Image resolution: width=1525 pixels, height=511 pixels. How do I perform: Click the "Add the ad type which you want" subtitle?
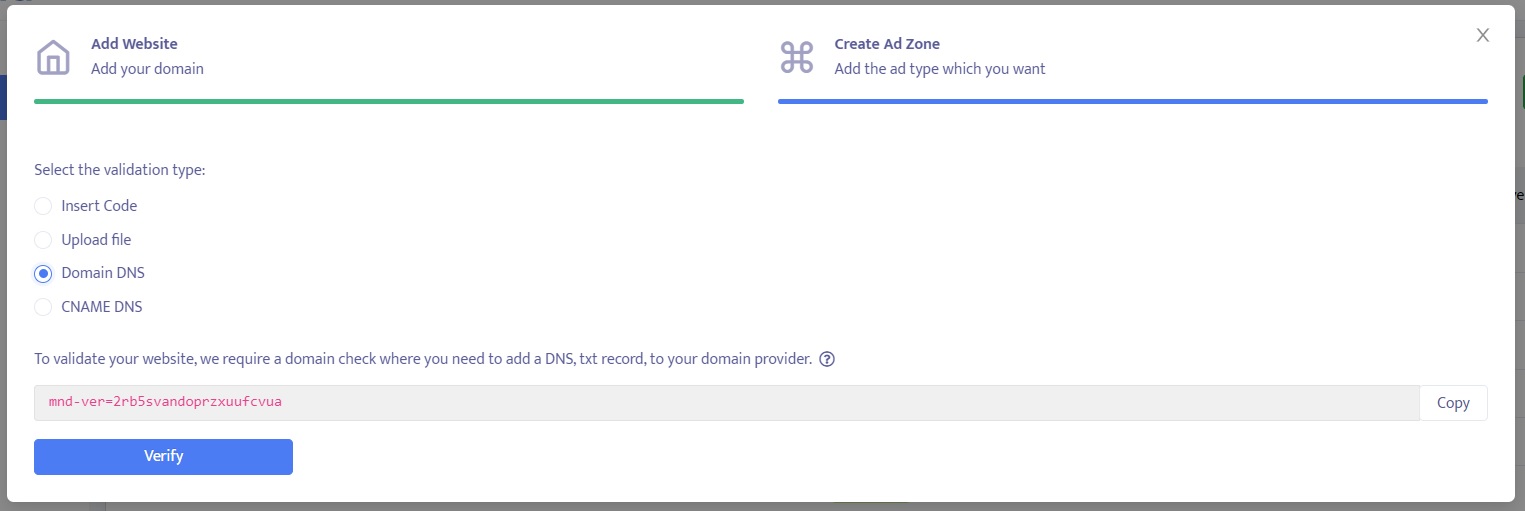coord(940,69)
